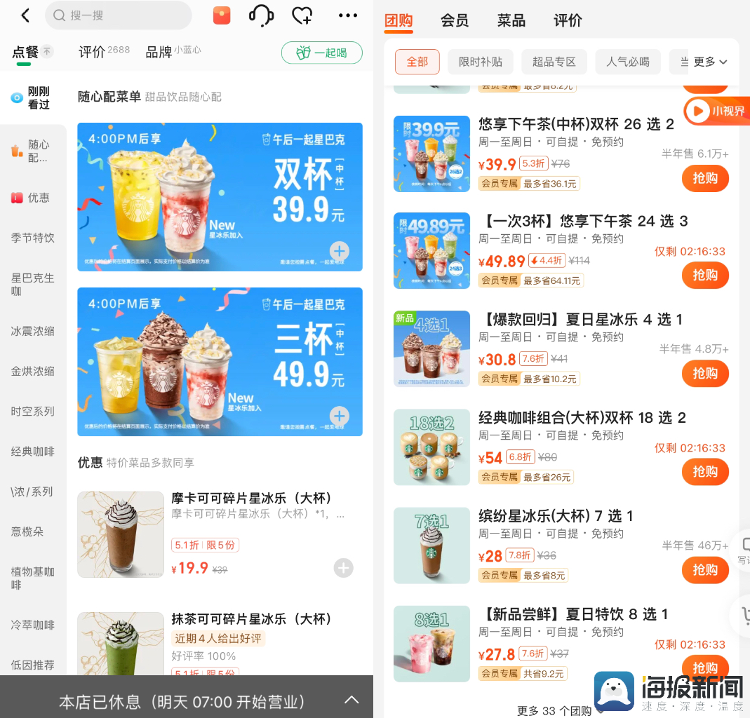Viewport: 750px width, 718px height.
Task: Open 18选2 经典咖啡组合 thumbnail
Action: (x=431, y=447)
